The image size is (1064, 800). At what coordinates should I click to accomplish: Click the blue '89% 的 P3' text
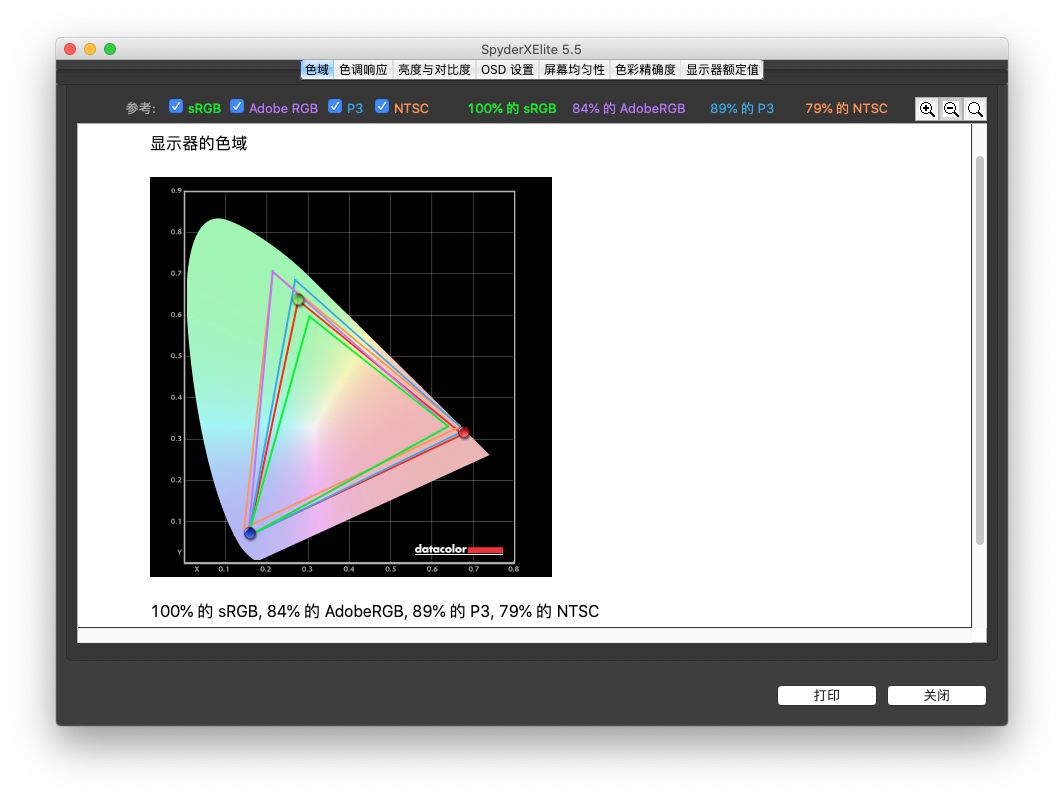(x=742, y=109)
